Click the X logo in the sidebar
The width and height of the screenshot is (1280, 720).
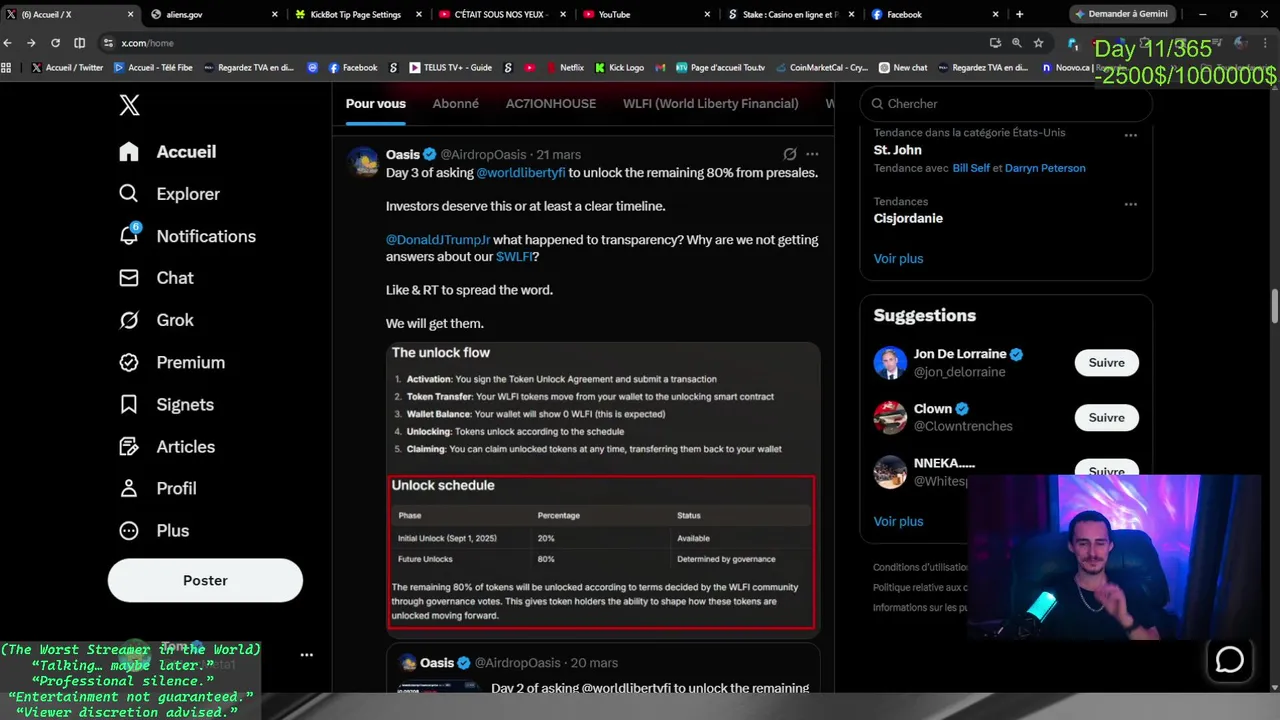[x=129, y=105]
